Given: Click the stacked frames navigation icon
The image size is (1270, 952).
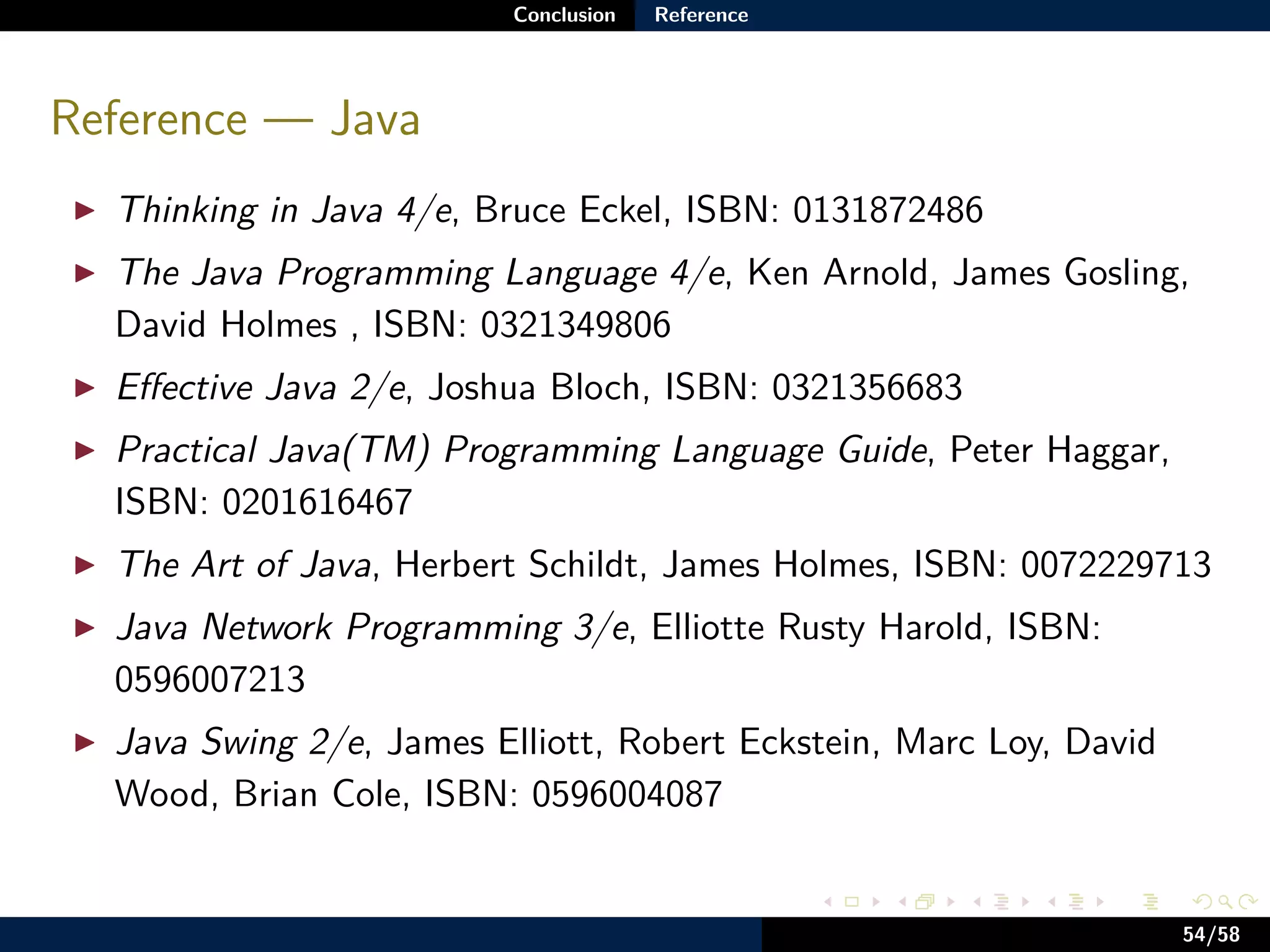Looking at the screenshot, I should point(925,902).
